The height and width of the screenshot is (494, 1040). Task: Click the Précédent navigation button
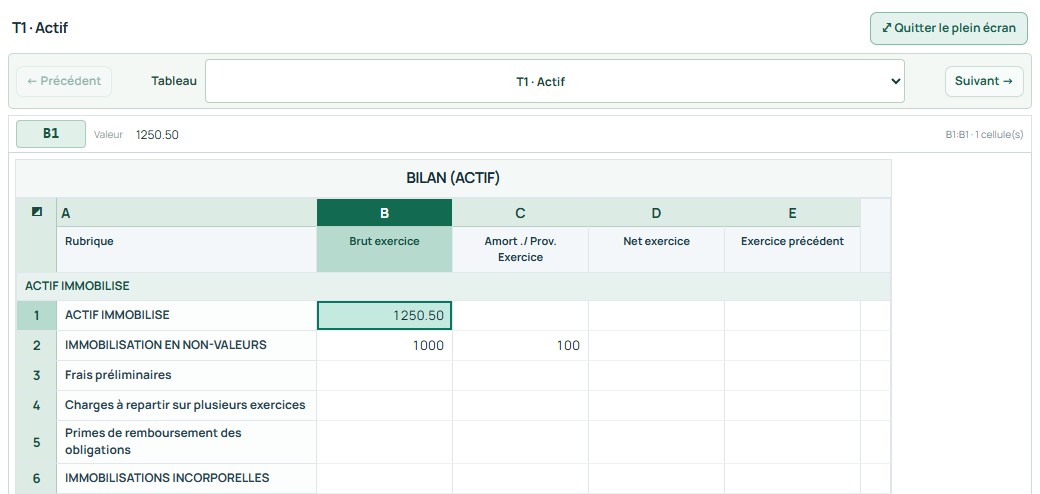click(64, 81)
